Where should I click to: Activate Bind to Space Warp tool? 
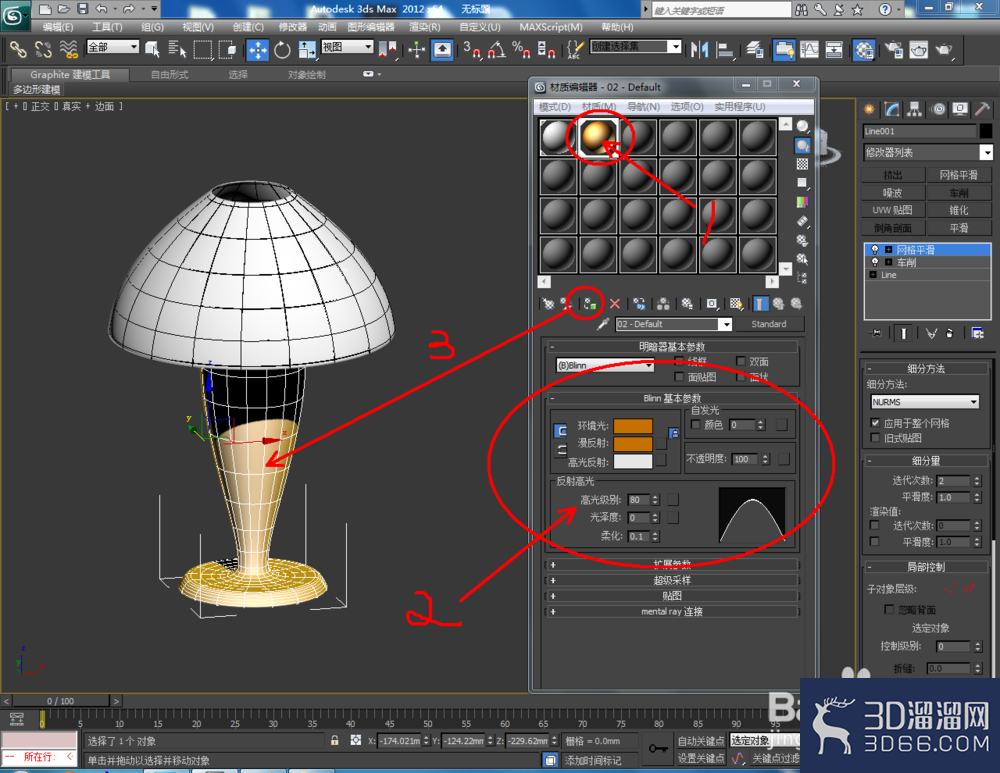[x=68, y=49]
